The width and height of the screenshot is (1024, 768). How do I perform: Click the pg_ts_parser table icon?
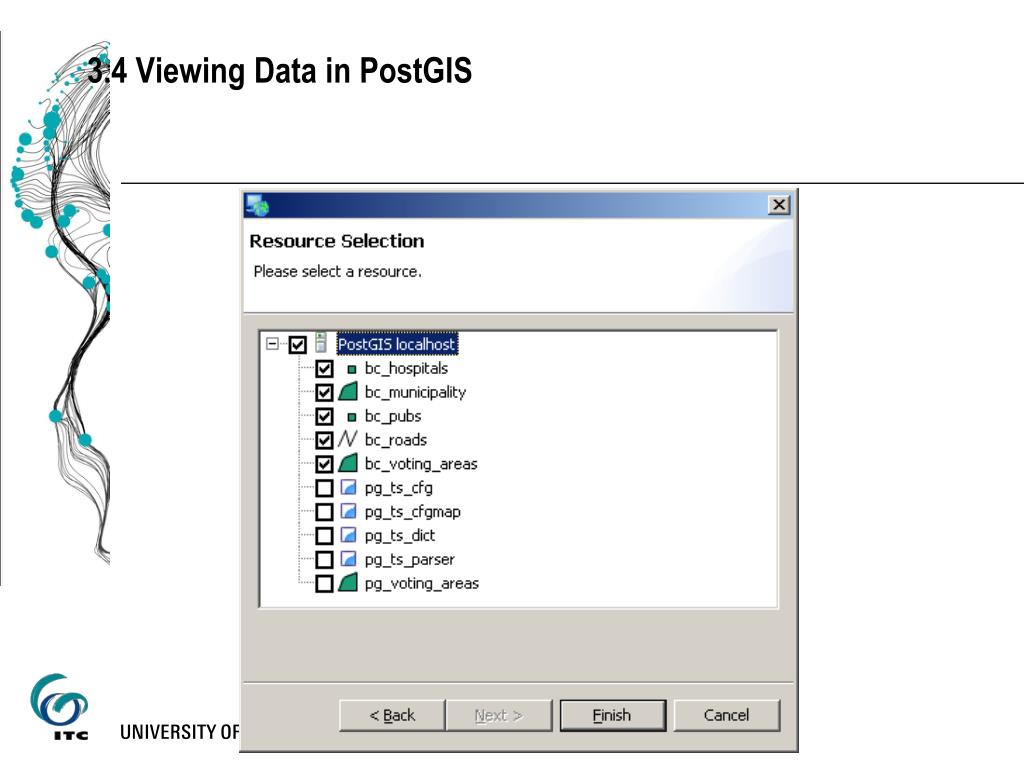(x=349, y=559)
